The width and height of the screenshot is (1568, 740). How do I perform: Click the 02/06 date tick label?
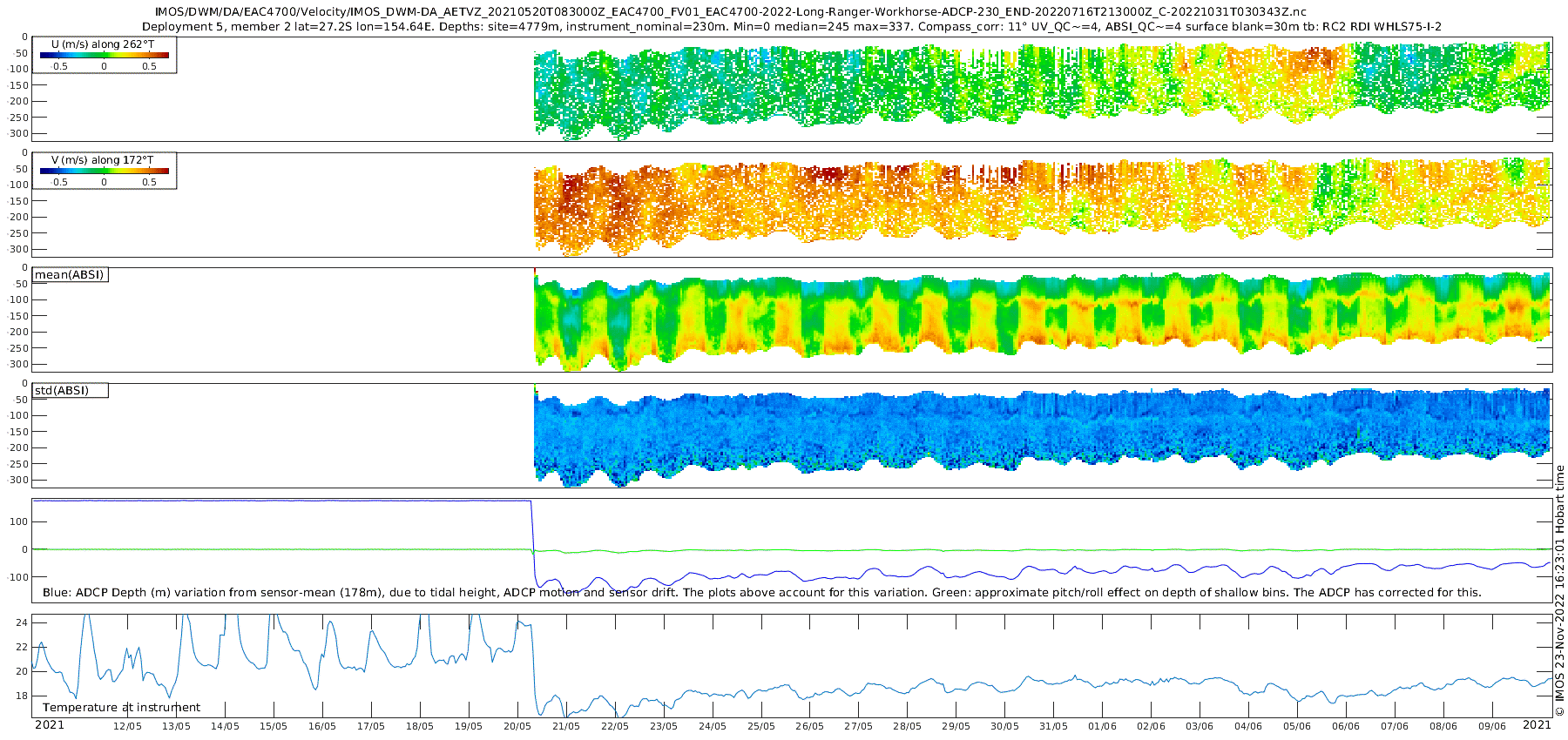(1152, 726)
